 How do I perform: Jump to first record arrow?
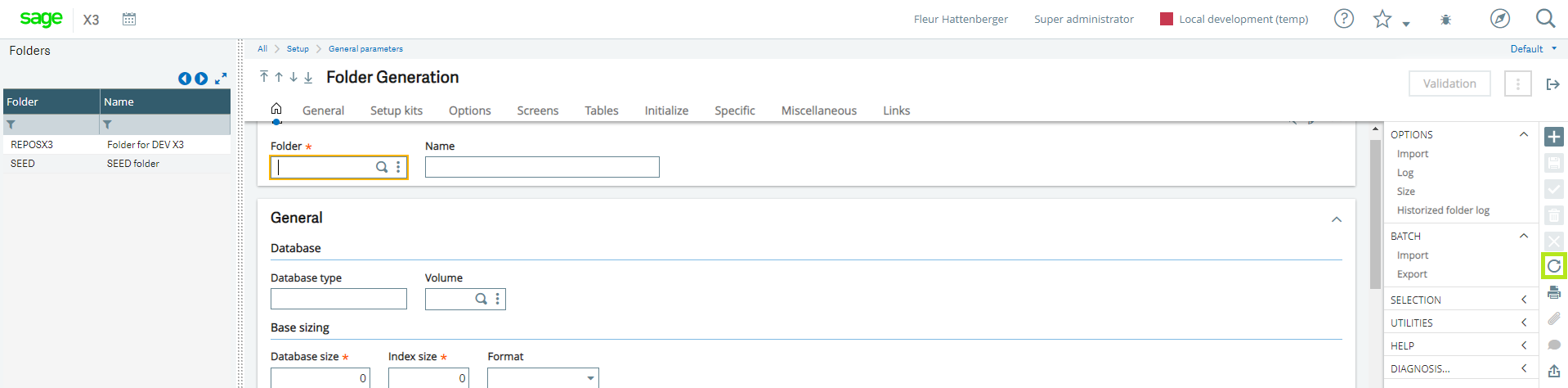(x=263, y=77)
